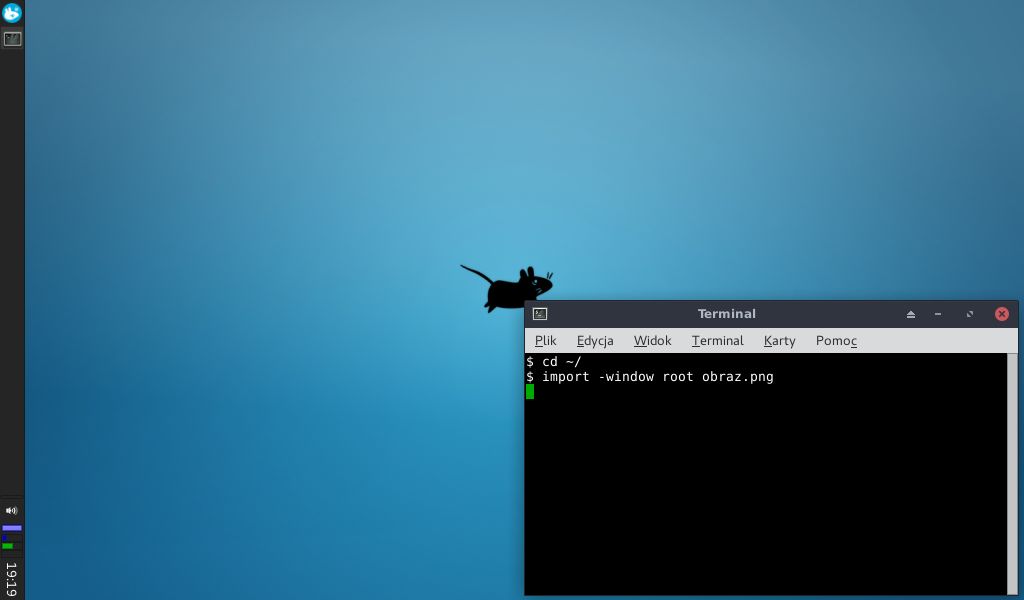This screenshot has width=1024, height=600.
Task: Click the 'cd ~/' command line
Action: click(x=554, y=362)
